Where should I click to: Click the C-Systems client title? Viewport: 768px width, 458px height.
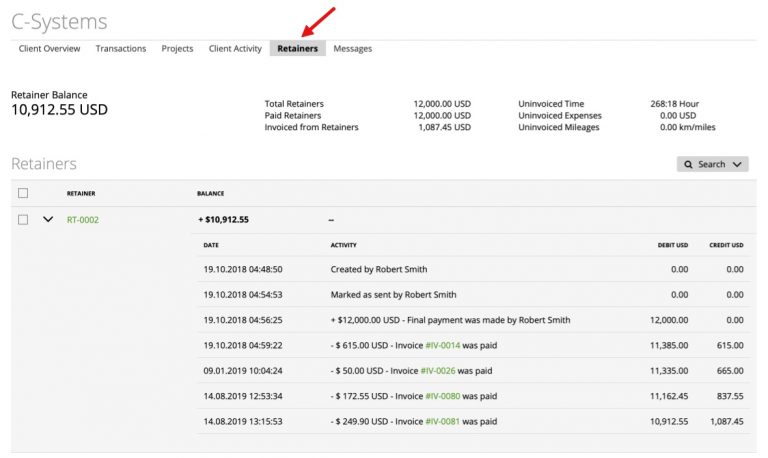pyautogui.click(x=59, y=22)
